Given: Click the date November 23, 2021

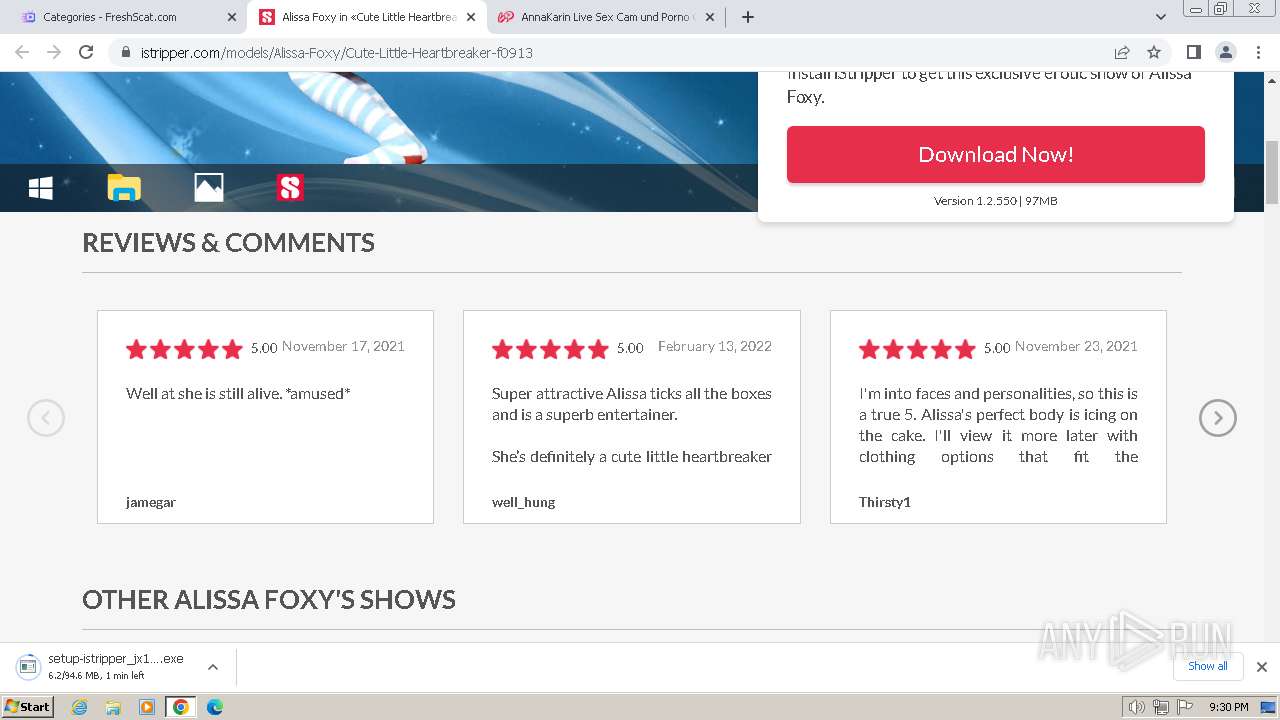Looking at the screenshot, I should point(1076,346).
